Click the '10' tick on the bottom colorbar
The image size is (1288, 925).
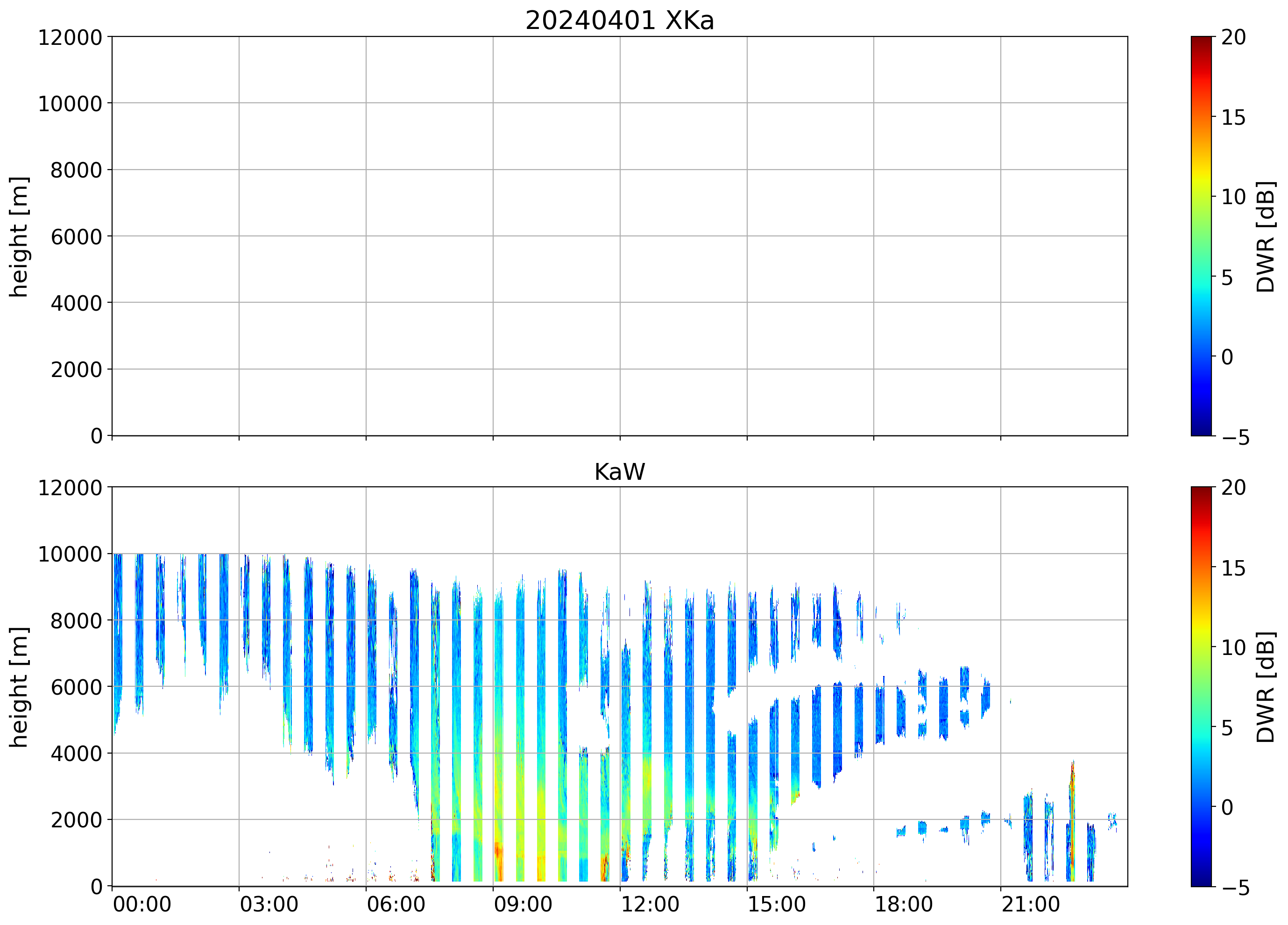click(1233, 647)
